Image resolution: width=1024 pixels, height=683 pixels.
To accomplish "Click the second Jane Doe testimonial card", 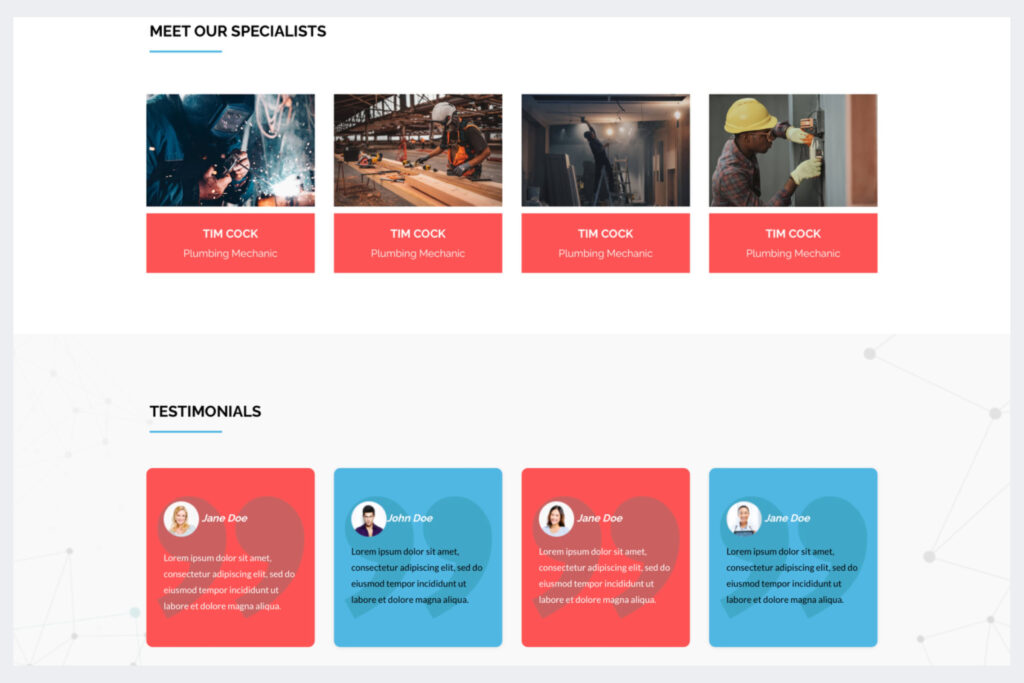I will coord(605,556).
